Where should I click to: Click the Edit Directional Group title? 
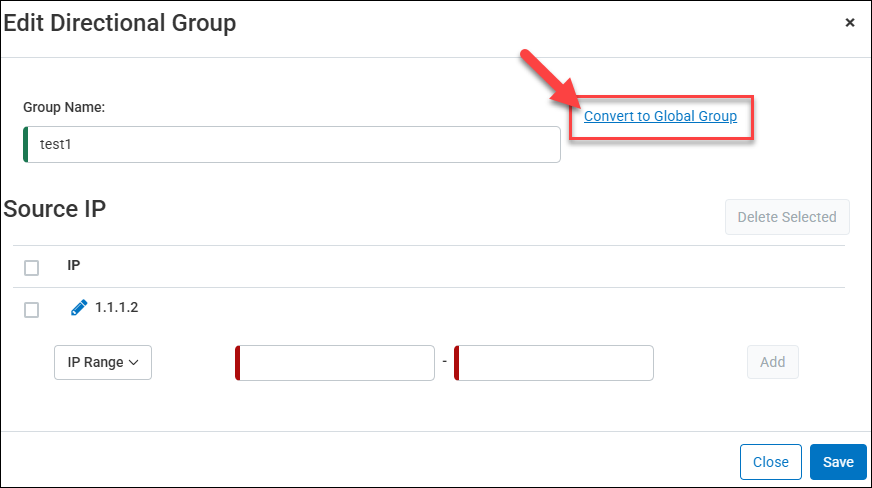[x=120, y=22]
